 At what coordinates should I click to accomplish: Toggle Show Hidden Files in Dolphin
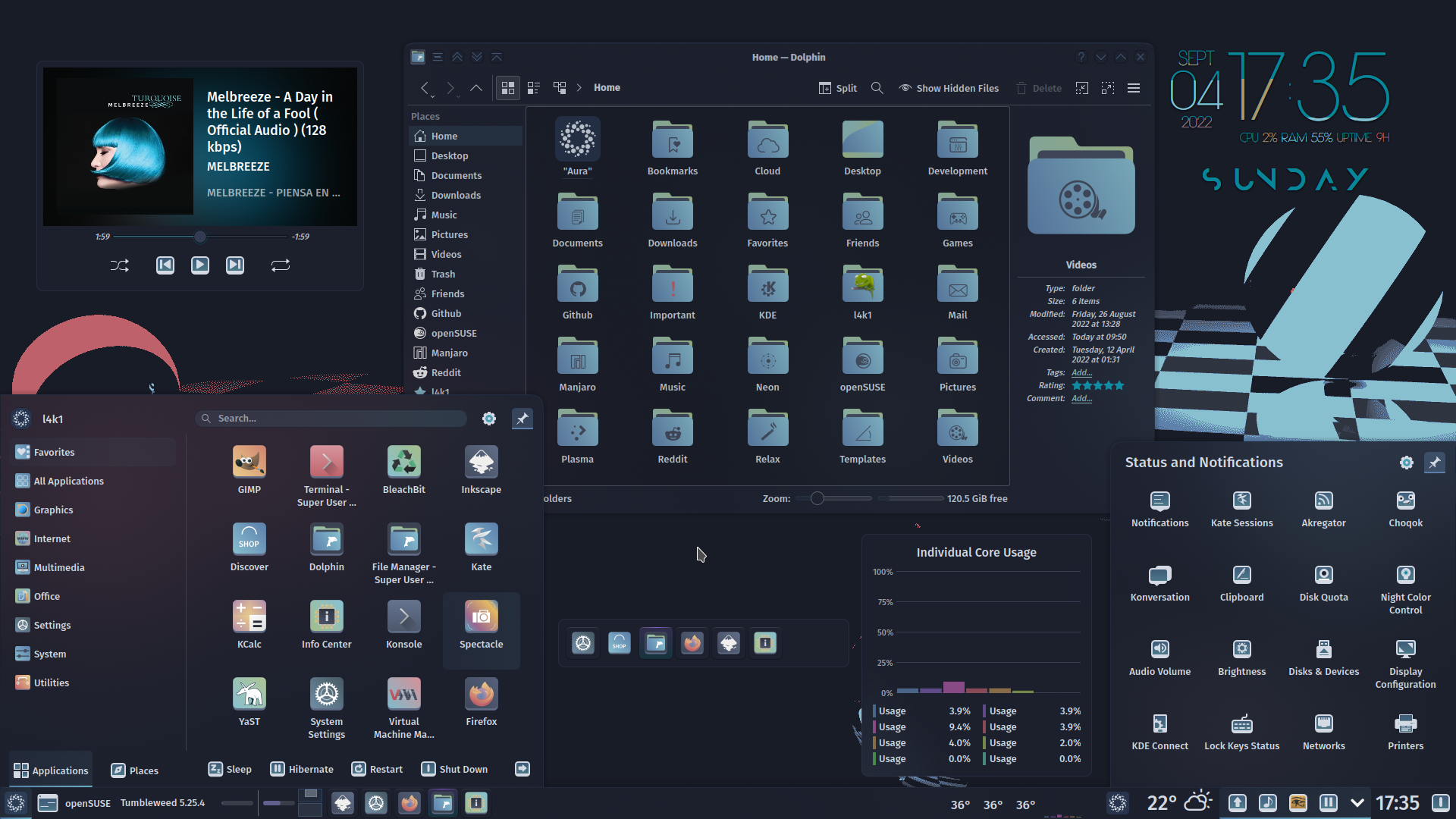pyautogui.click(x=949, y=87)
